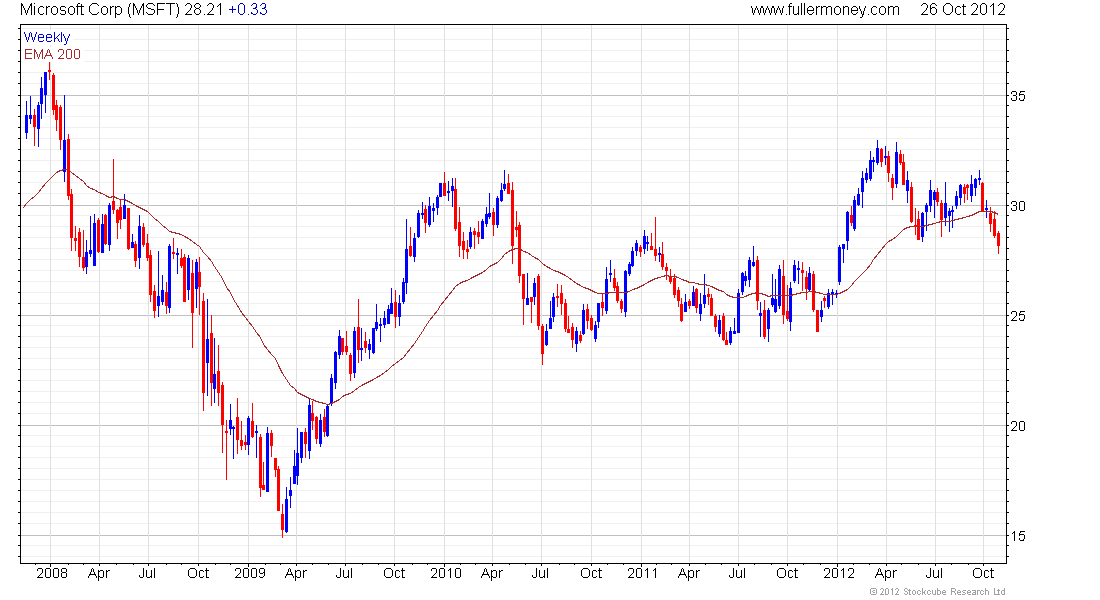1100x600 pixels.
Task: Click the "Apr" label of year 2012
Action: point(886,574)
